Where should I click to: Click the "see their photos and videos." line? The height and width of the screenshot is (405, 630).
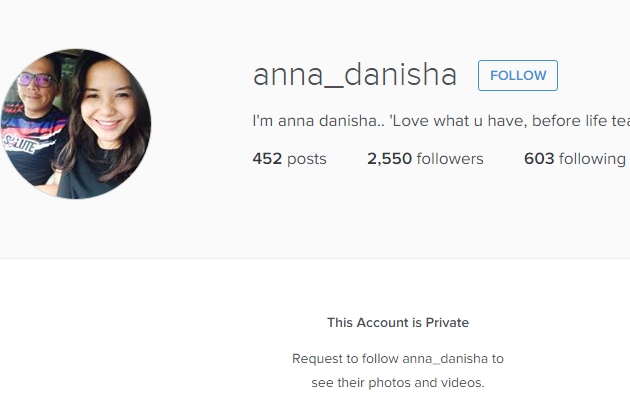(x=398, y=382)
